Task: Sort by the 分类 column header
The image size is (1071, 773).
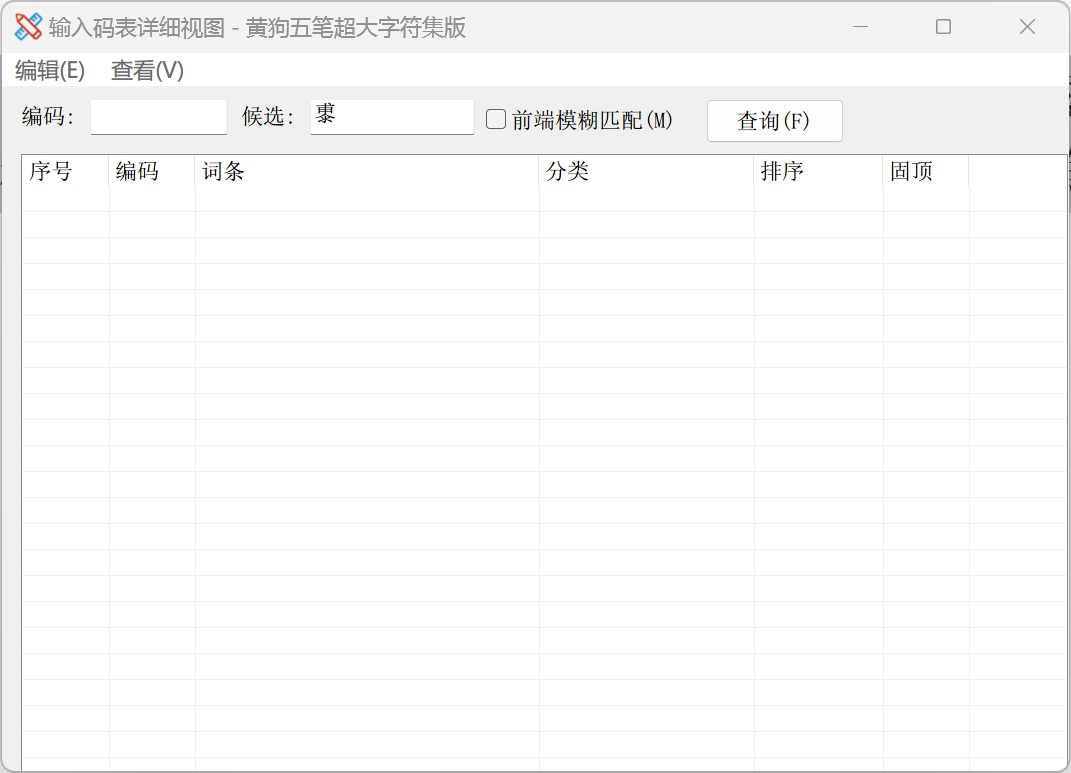Action: tap(646, 172)
